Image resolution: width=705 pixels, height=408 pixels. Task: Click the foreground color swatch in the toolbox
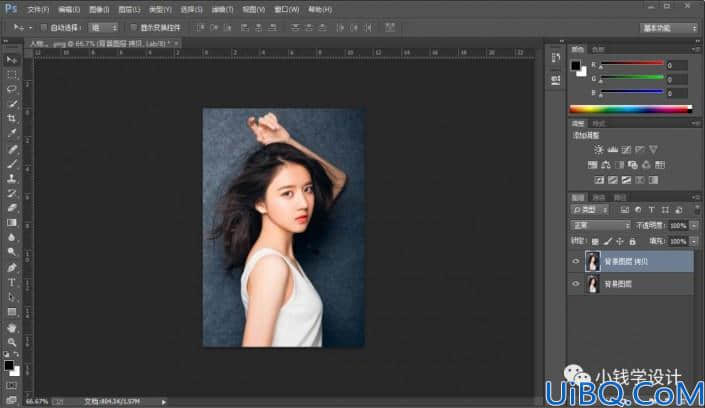coord(9,365)
